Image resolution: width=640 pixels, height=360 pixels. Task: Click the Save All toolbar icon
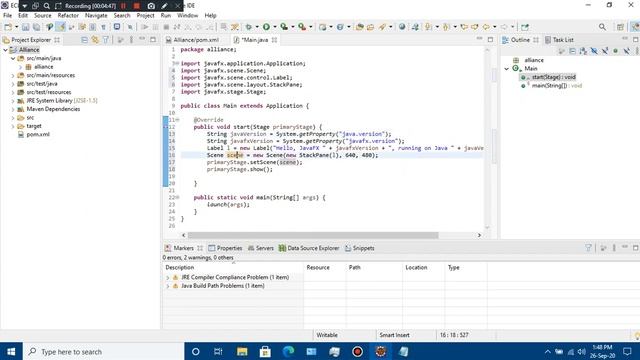pos(36,27)
